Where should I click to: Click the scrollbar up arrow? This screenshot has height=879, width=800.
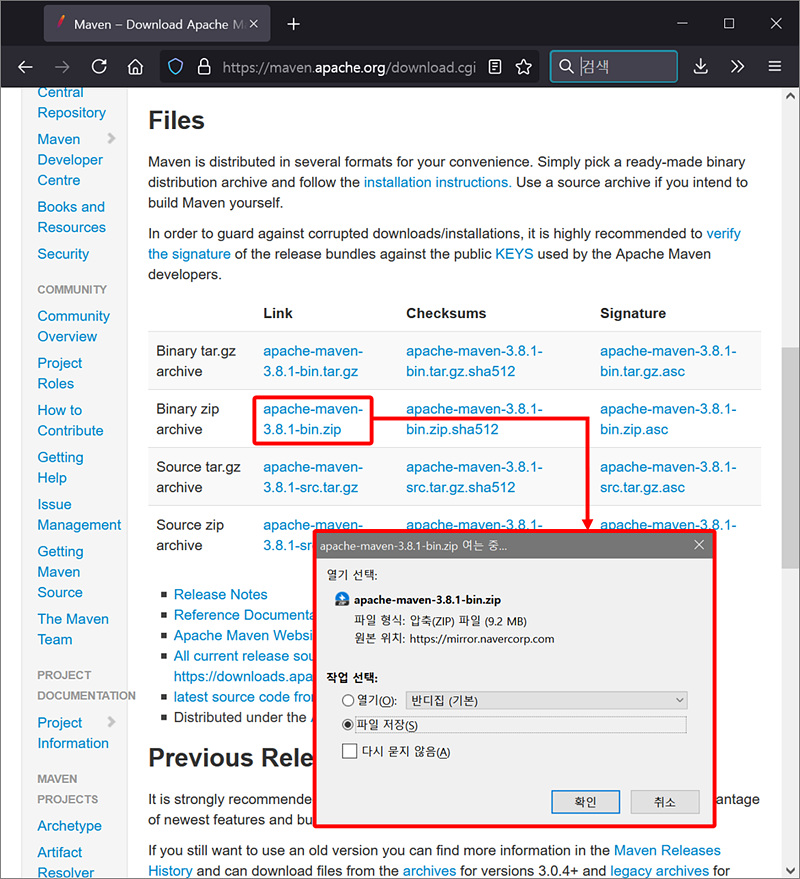tap(790, 96)
